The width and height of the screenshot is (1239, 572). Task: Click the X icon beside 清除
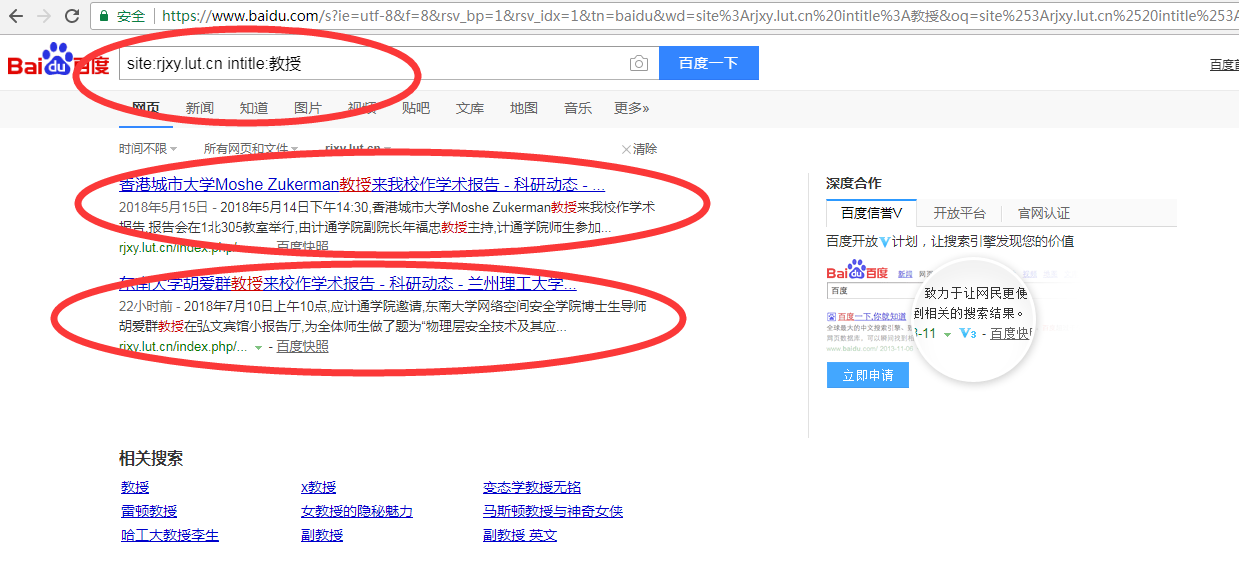pyautogui.click(x=626, y=149)
